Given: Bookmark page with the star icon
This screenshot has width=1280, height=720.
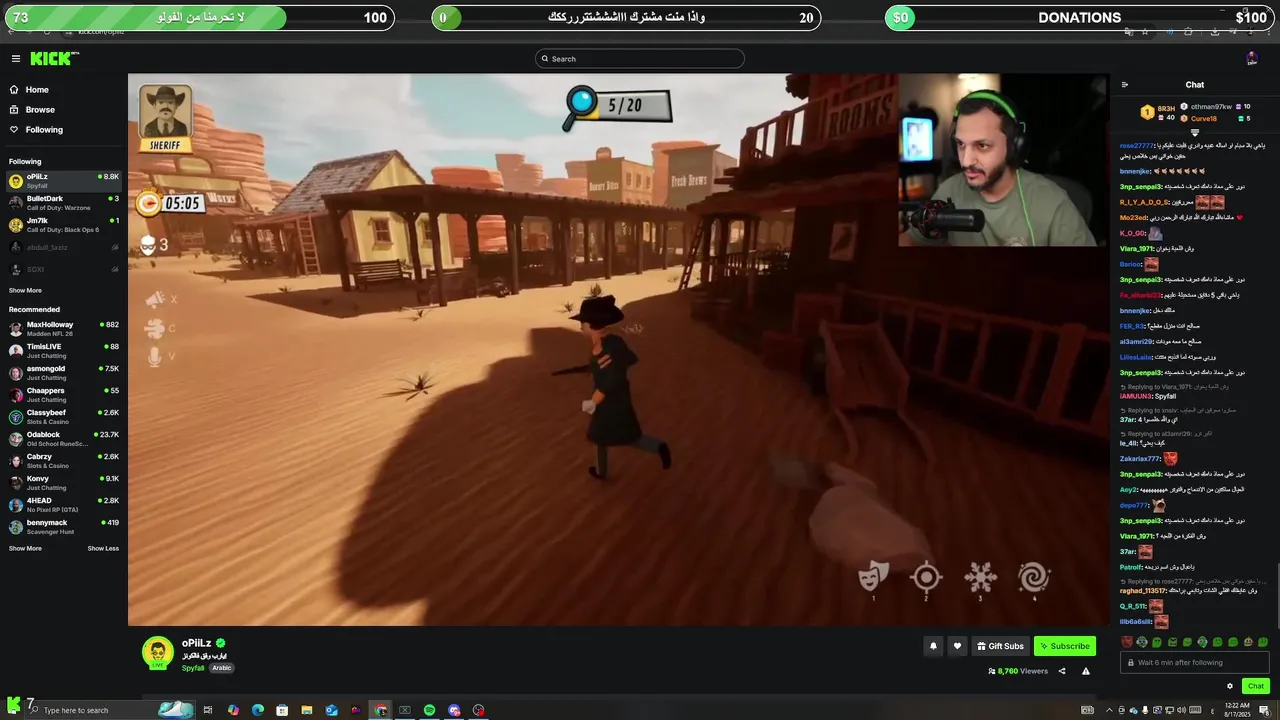Looking at the screenshot, I should 1145,32.
